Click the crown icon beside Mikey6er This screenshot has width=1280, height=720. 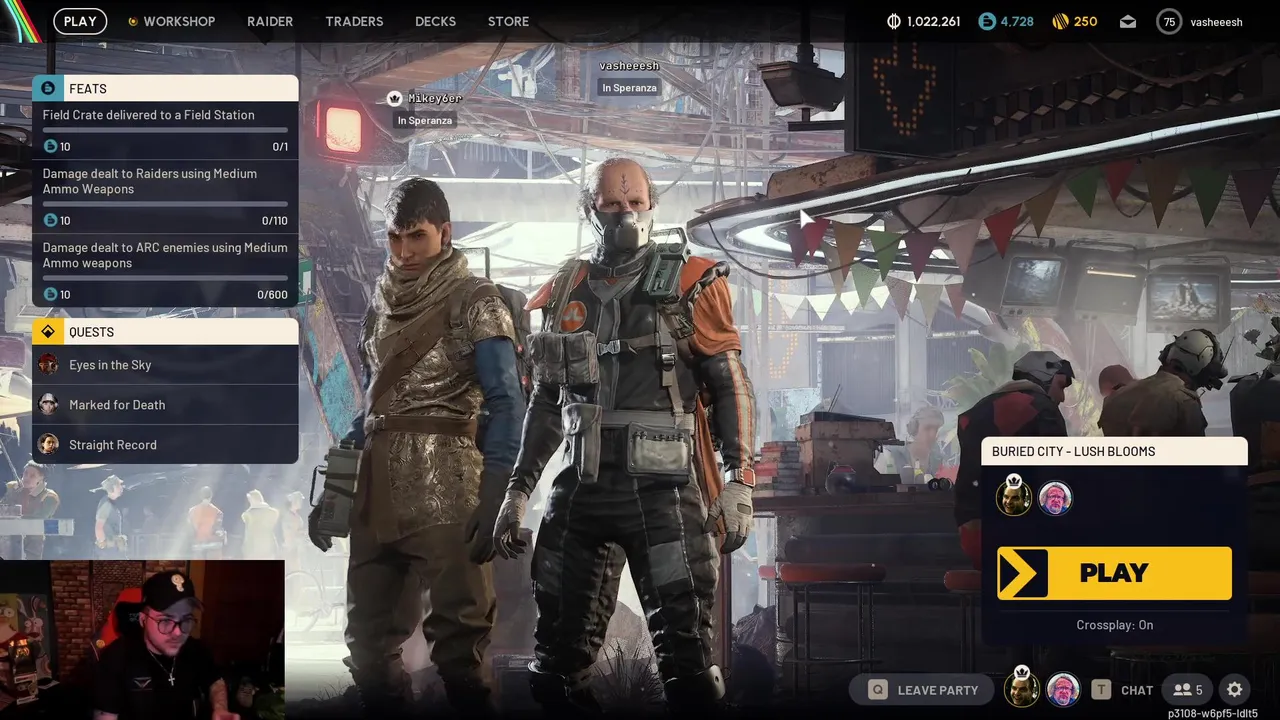395,98
